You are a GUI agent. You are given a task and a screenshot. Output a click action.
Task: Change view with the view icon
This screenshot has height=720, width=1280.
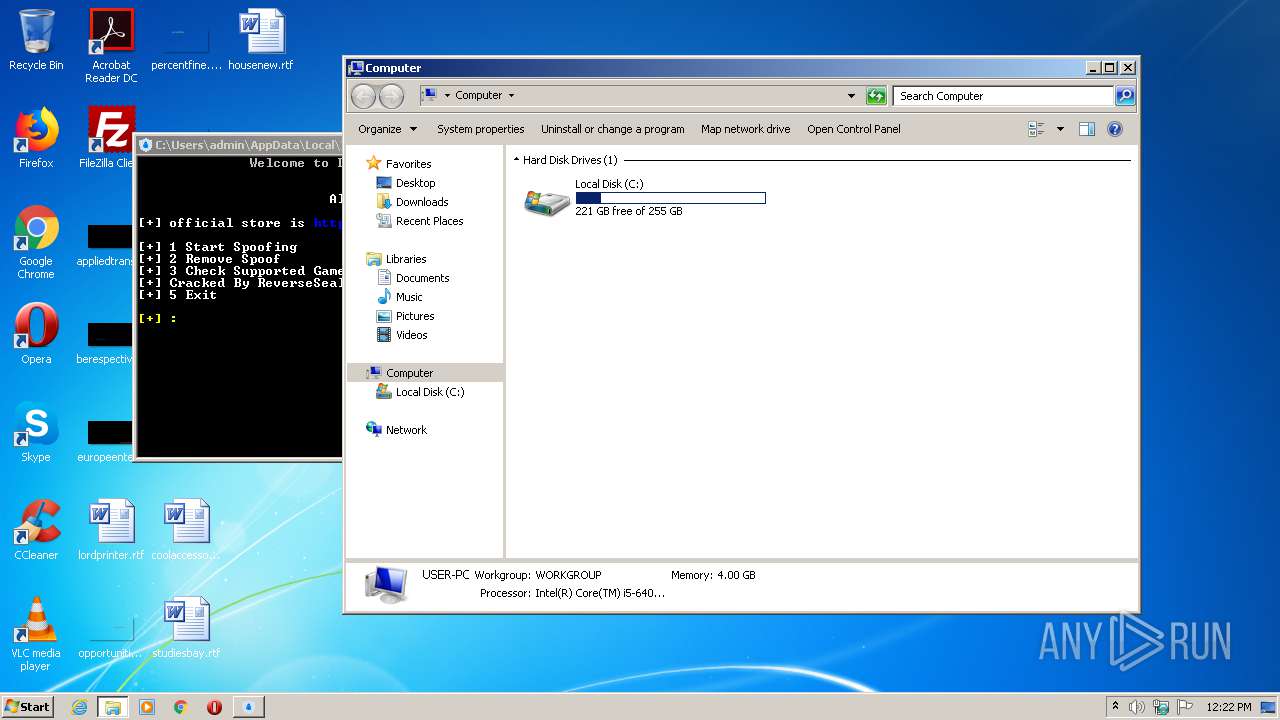pyautogui.click(x=1036, y=129)
